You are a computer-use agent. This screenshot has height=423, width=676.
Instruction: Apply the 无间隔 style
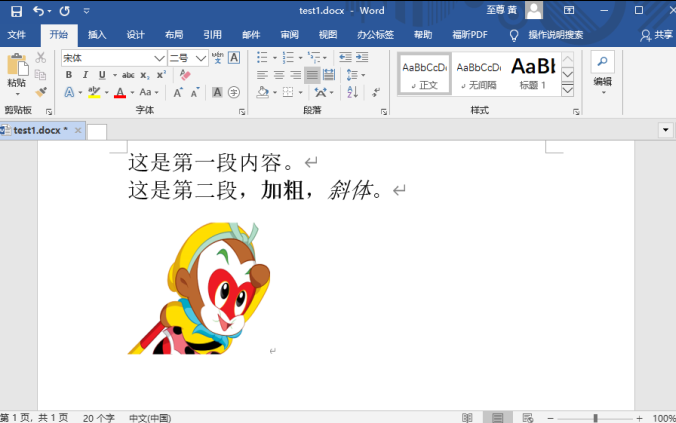[x=479, y=74]
